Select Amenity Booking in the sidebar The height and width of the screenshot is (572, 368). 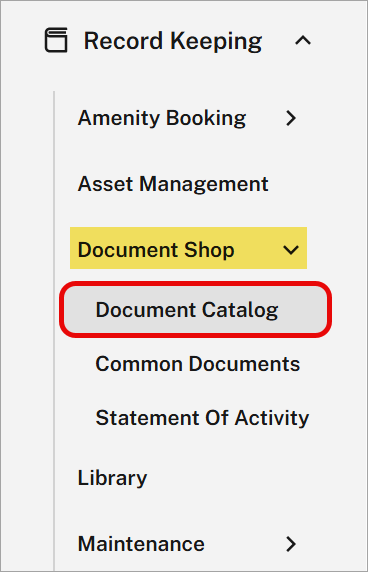click(162, 118)
